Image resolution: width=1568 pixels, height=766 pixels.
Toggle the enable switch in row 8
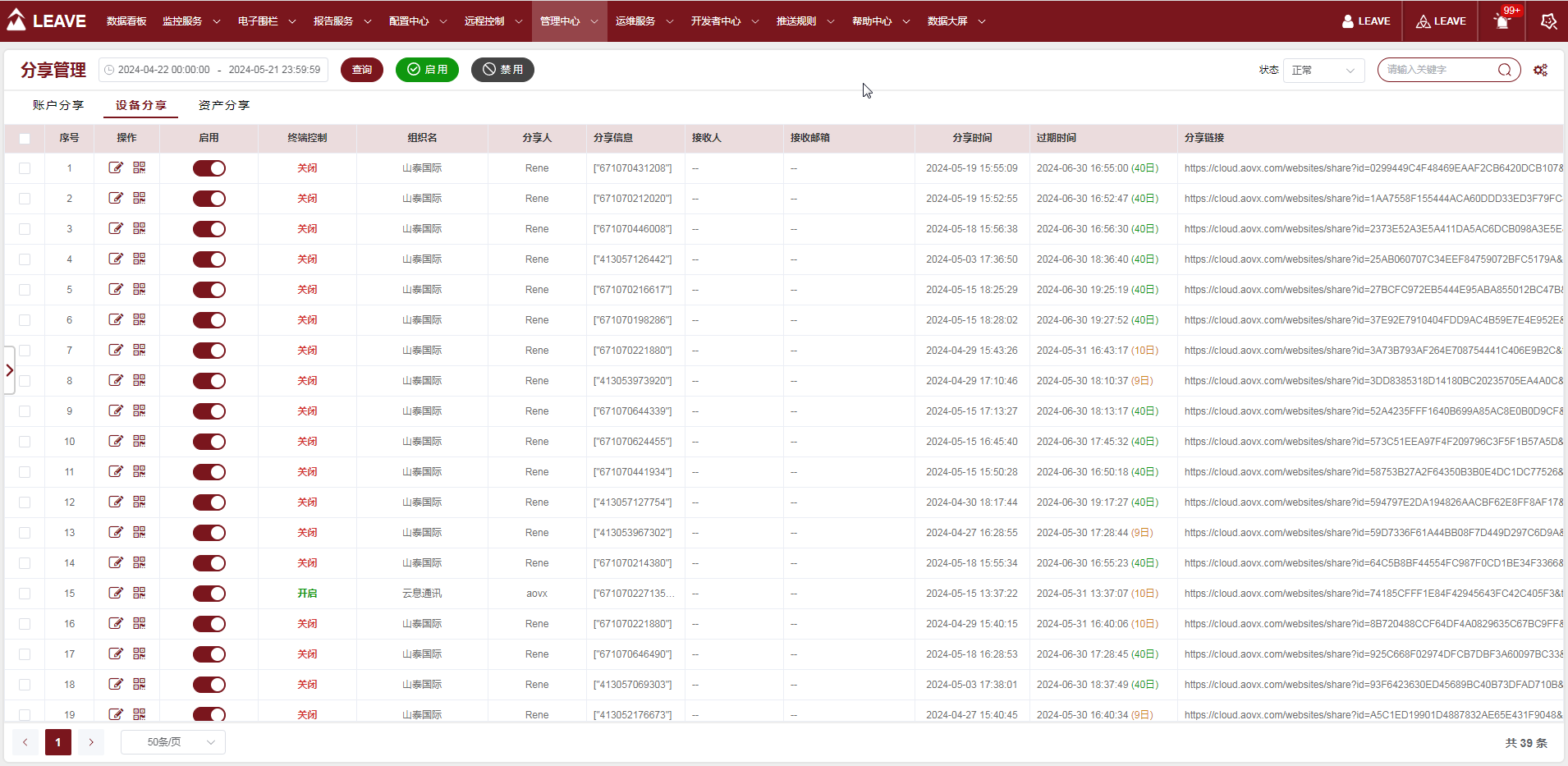click(x=209, y=381)
